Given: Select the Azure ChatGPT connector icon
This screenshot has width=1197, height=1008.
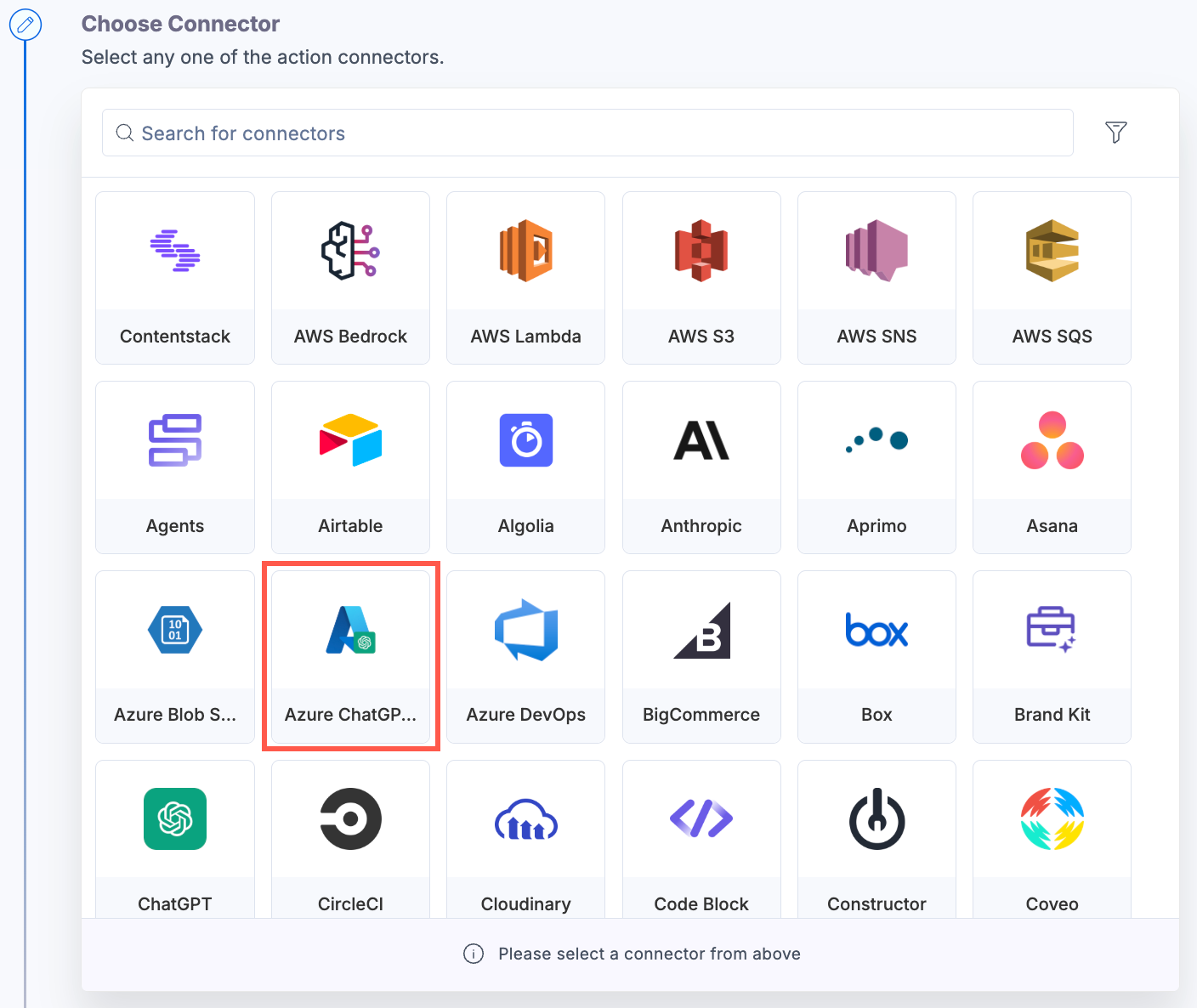Looking at the screenshot, I should click(x=350, y=630).
